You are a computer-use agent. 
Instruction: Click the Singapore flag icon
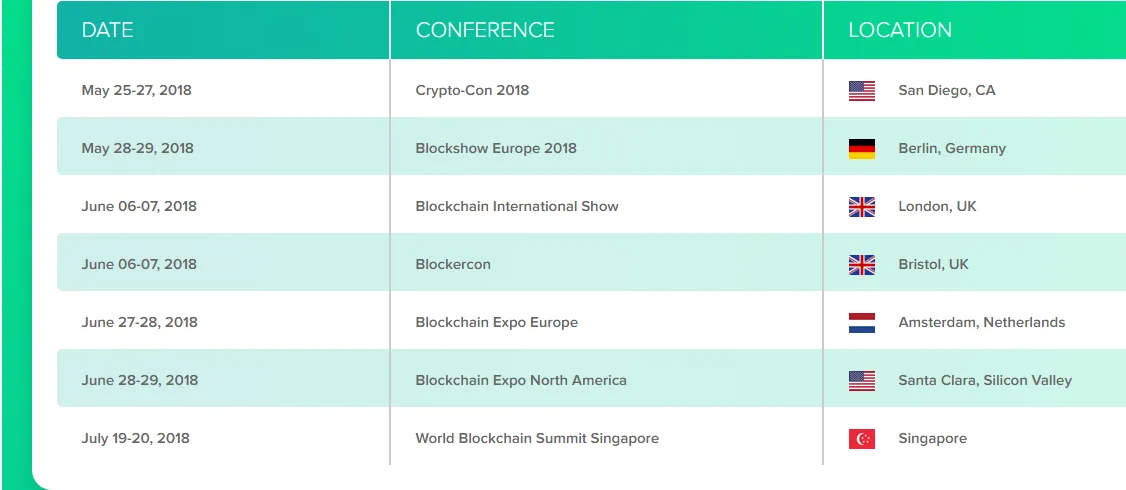point(862,438)
